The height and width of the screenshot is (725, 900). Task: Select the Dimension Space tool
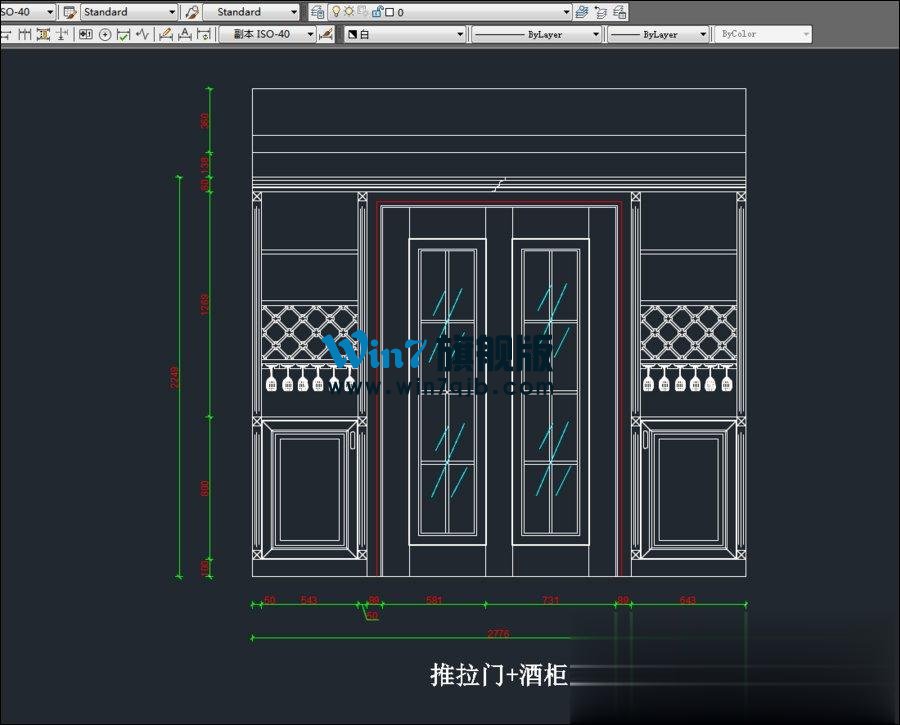pyautogui.click(x=43, y=34)
